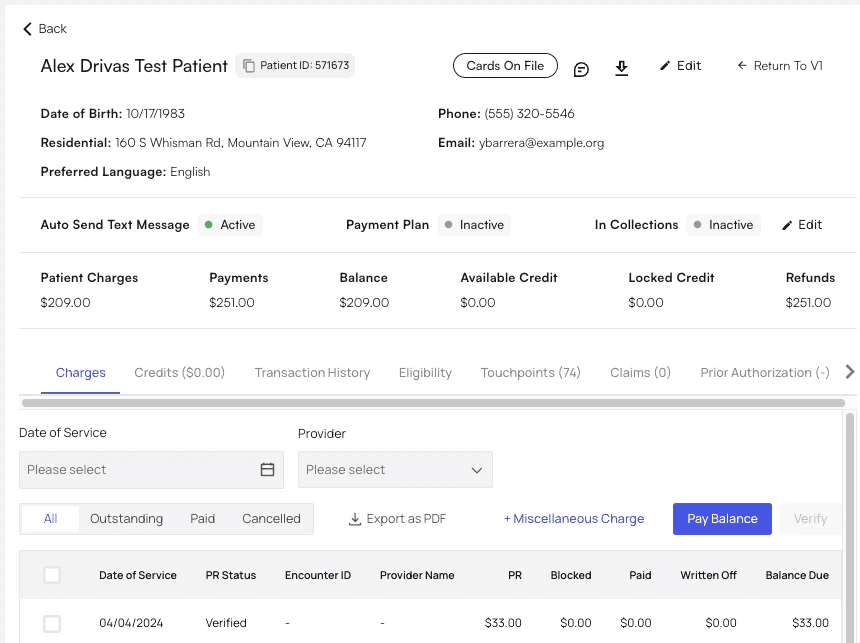Toggle the select-all charges checkbox
Image resolution: width=860 pixels, height=643 pixels.
coord(52,575)
